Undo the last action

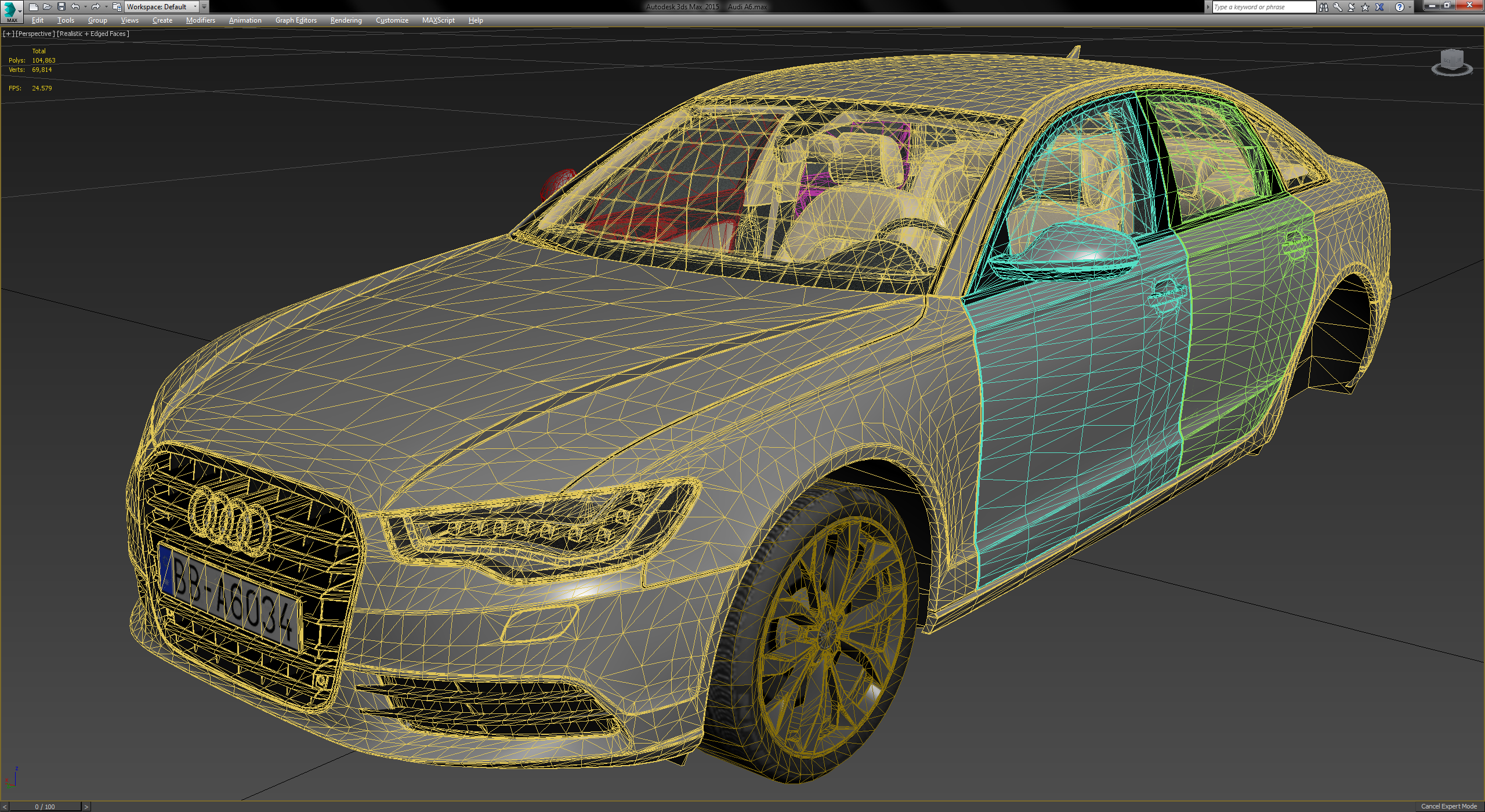[75, 7]
